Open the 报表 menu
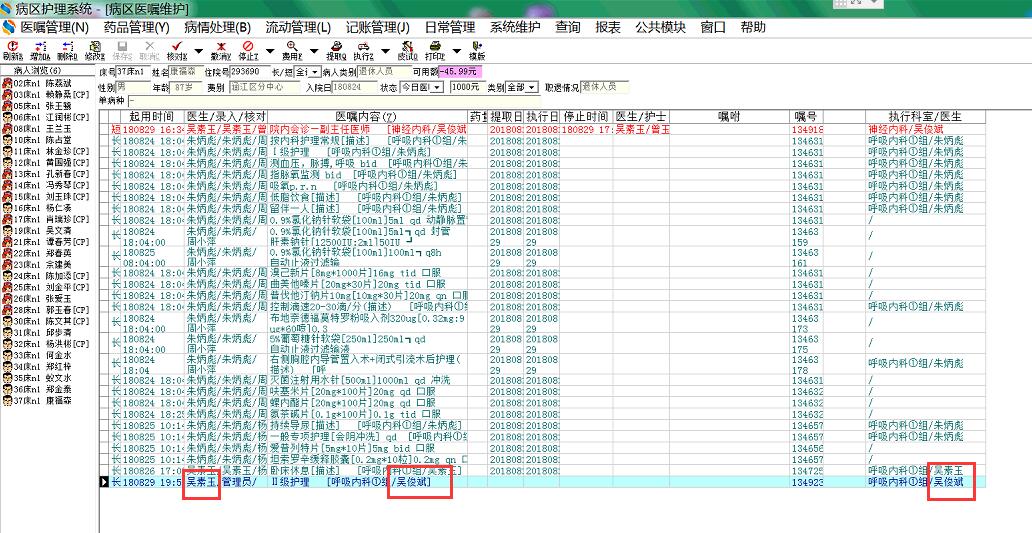Screen dimensions: 1032x533 pyautogui.click(x=607, y=27)
